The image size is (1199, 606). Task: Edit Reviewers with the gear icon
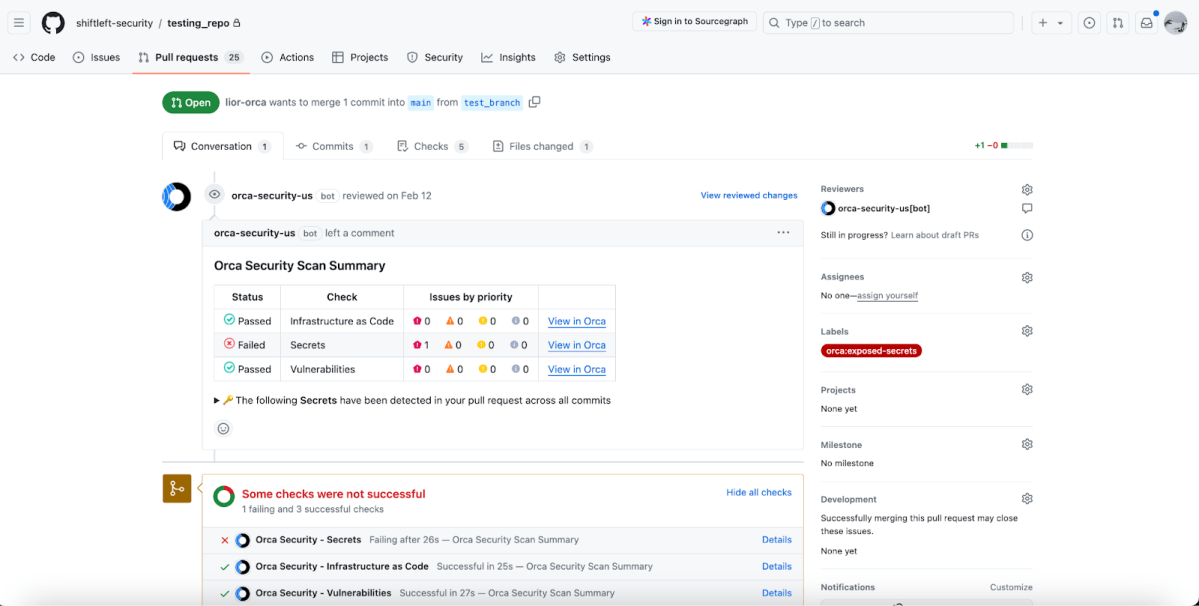point(1027,190)
